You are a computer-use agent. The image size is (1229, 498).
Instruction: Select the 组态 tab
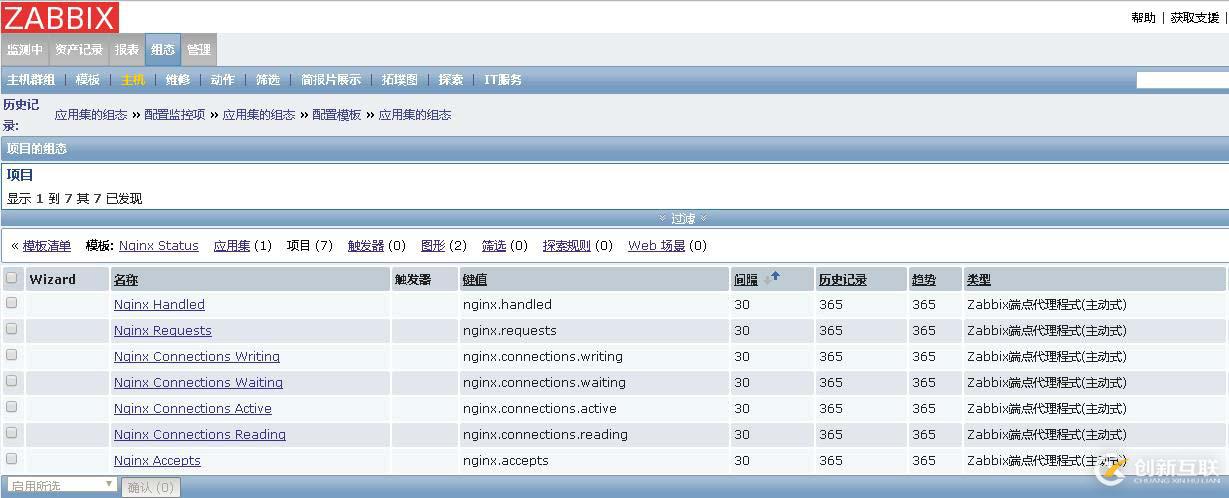pos(163,50)
